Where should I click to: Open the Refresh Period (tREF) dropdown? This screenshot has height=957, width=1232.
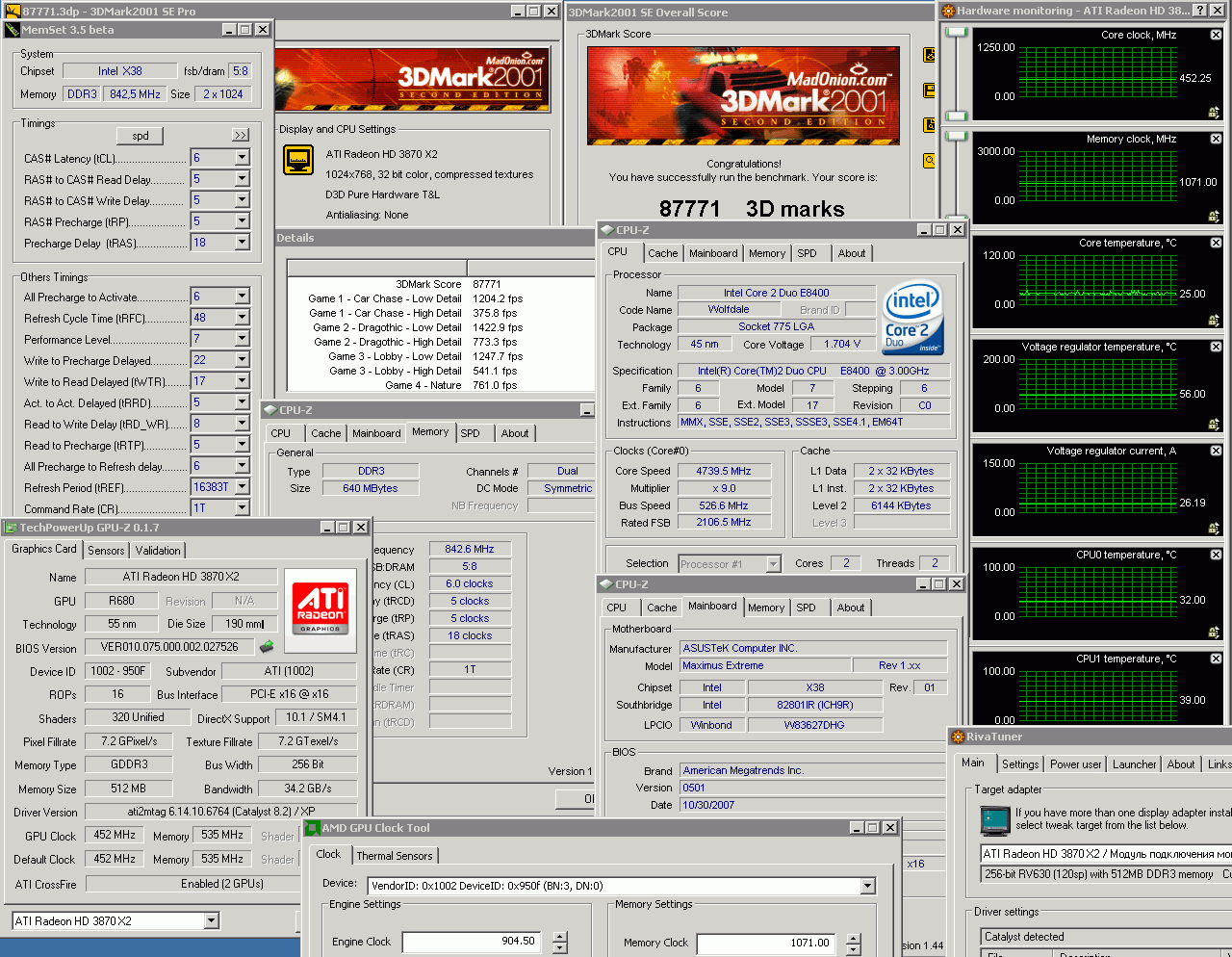242,487
